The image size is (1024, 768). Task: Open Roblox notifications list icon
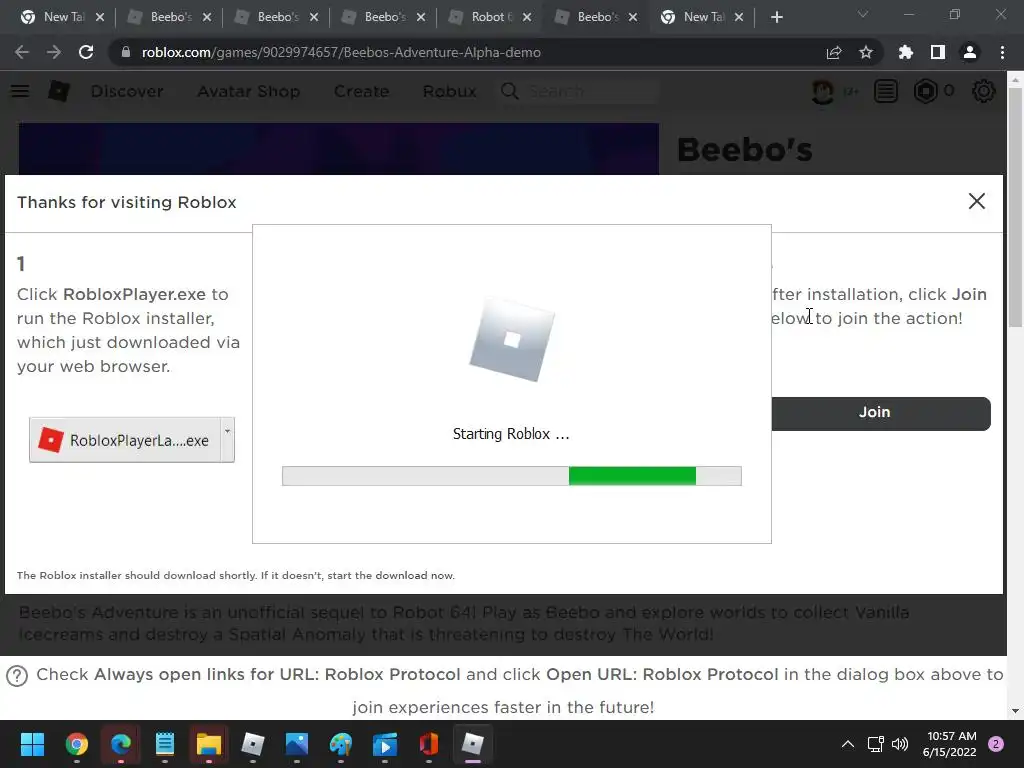coord(886,91)
